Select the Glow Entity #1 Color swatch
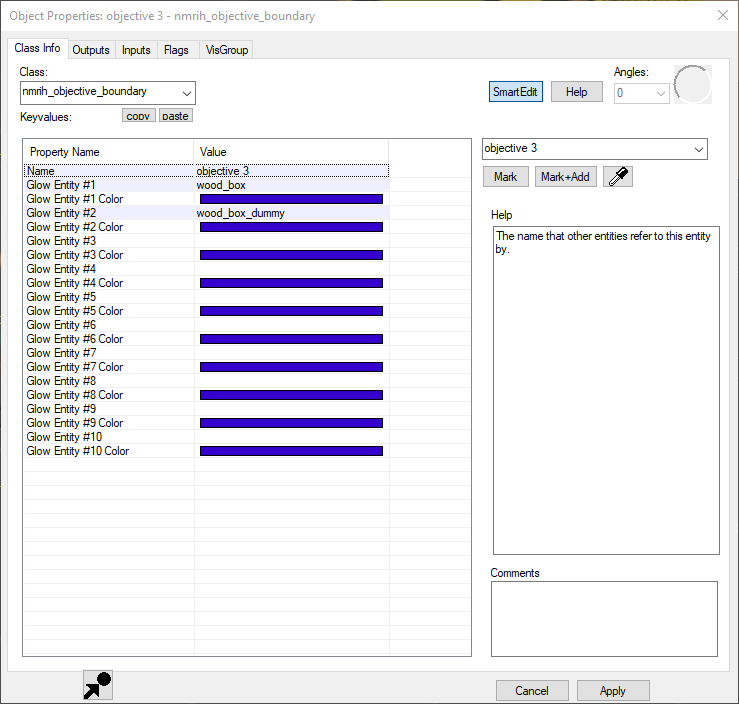This screenshot has width=739, height=704. pyautogui.click(x=291, y=199)
